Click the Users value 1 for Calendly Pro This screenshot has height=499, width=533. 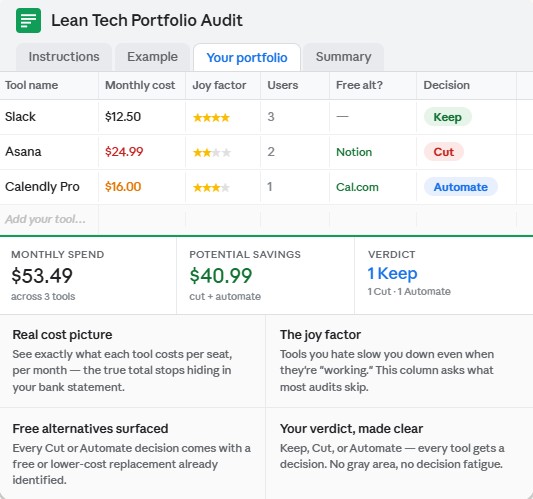(x=270, y=187)
